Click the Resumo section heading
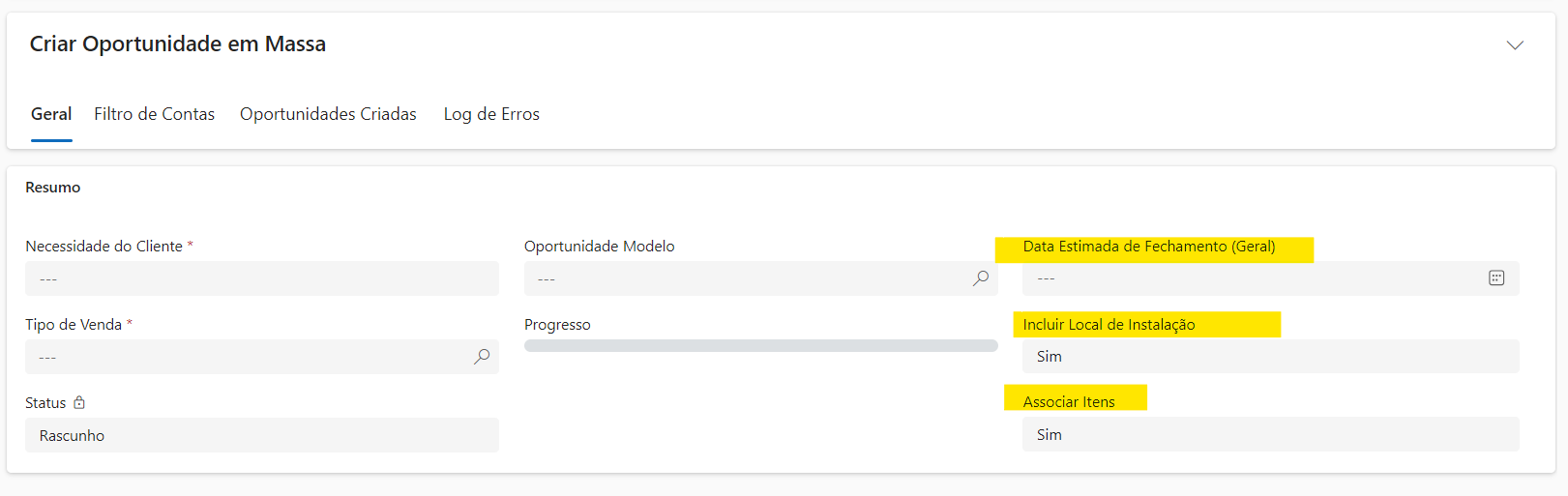The height and width of the screenshot is (496, 1568). click(x=53, y=188)
